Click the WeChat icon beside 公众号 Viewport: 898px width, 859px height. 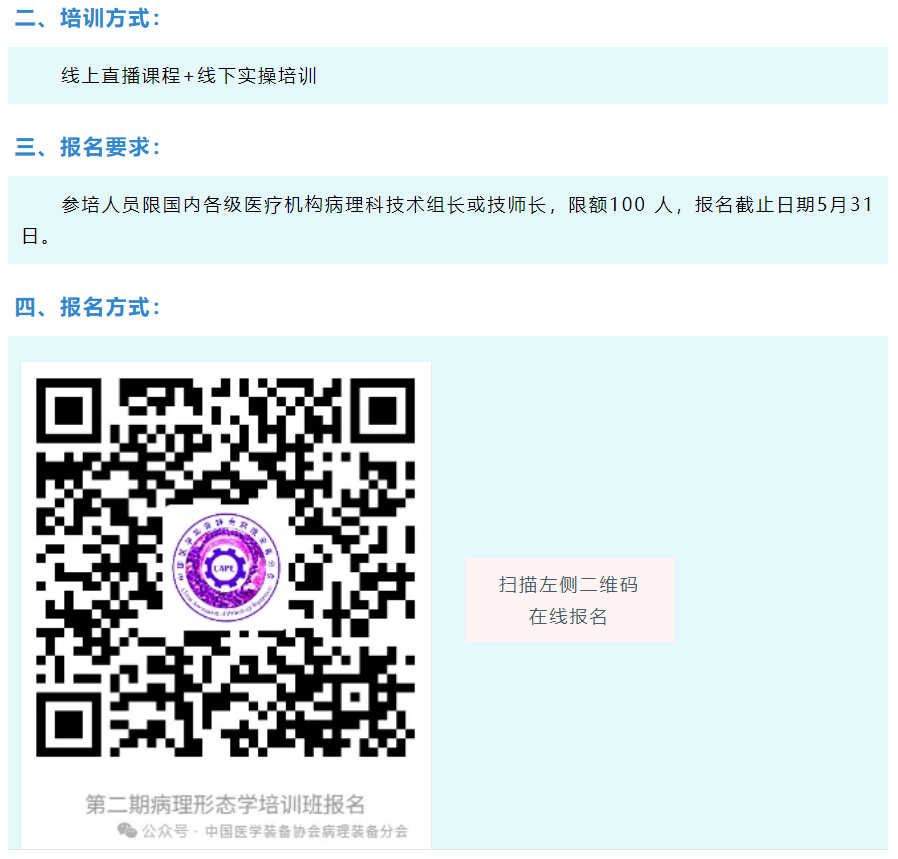pos(127,830)
